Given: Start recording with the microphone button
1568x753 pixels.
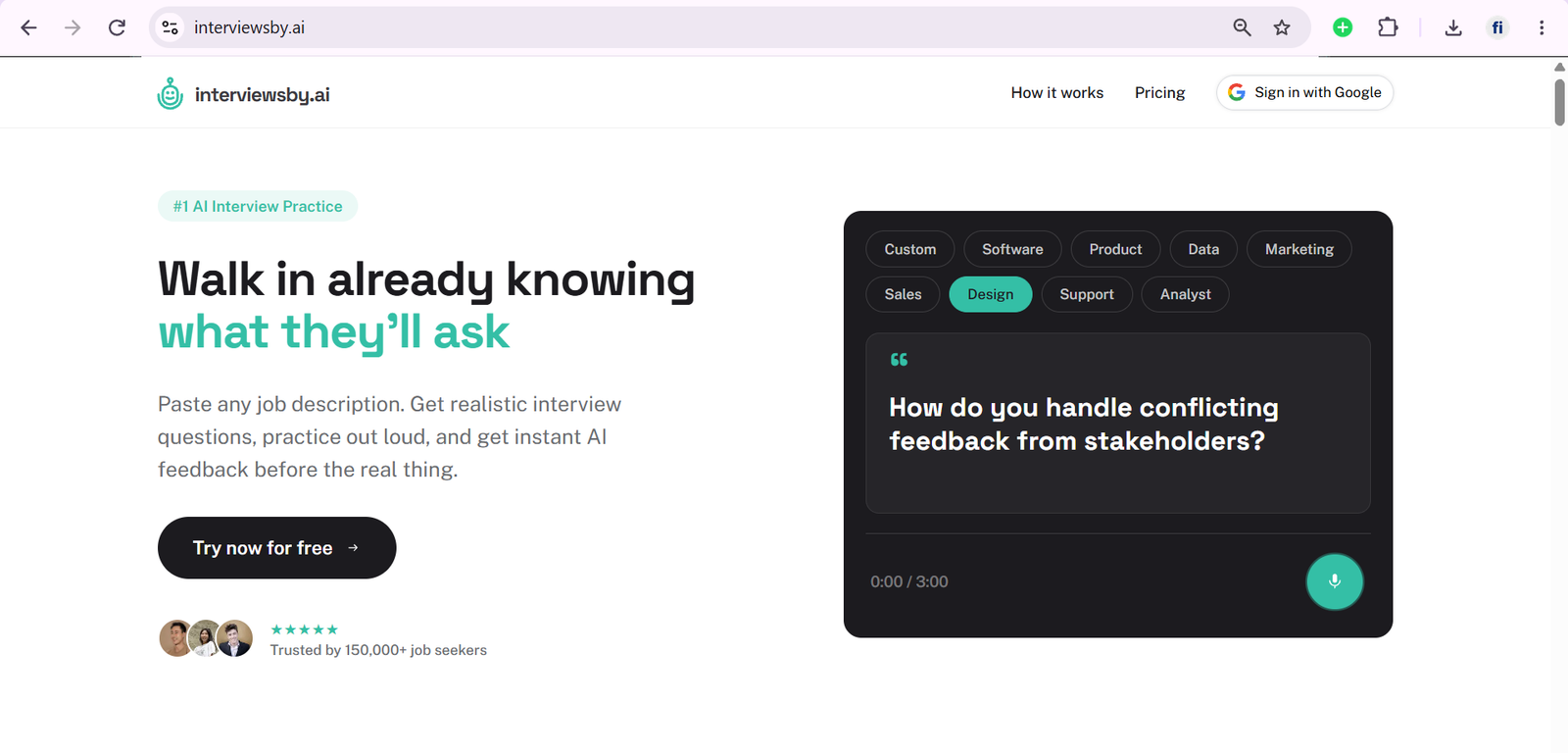Looking at the screenshot, I should pos(1334,581).
